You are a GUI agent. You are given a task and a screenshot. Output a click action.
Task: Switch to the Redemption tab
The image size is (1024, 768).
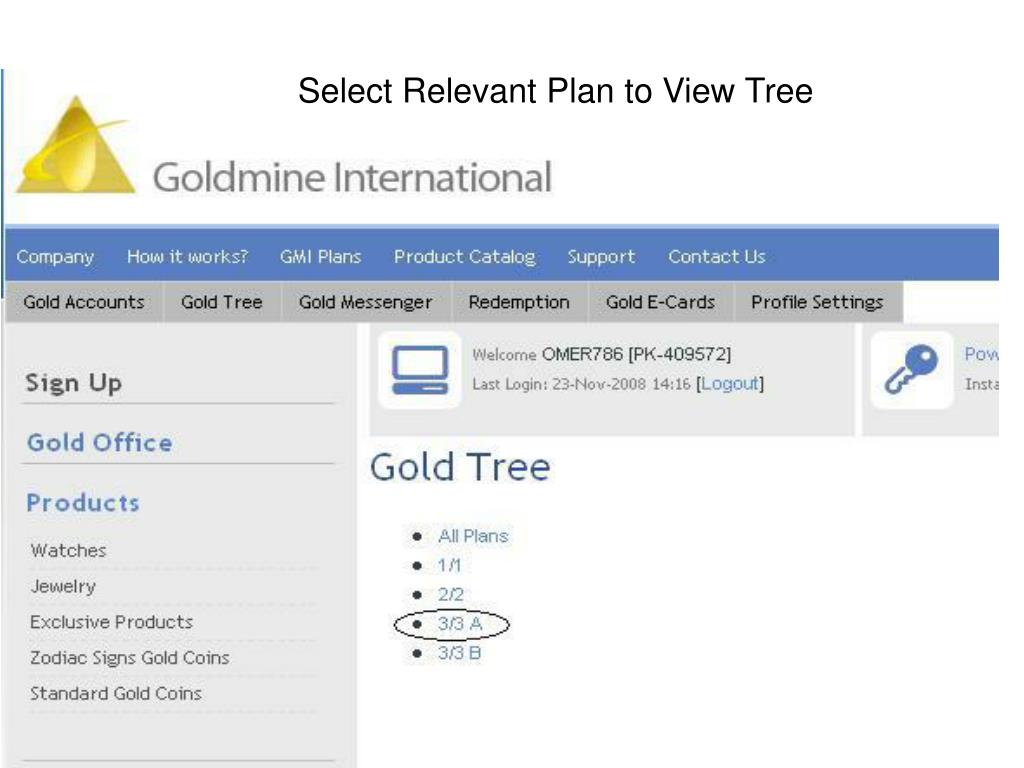[519, 302]
